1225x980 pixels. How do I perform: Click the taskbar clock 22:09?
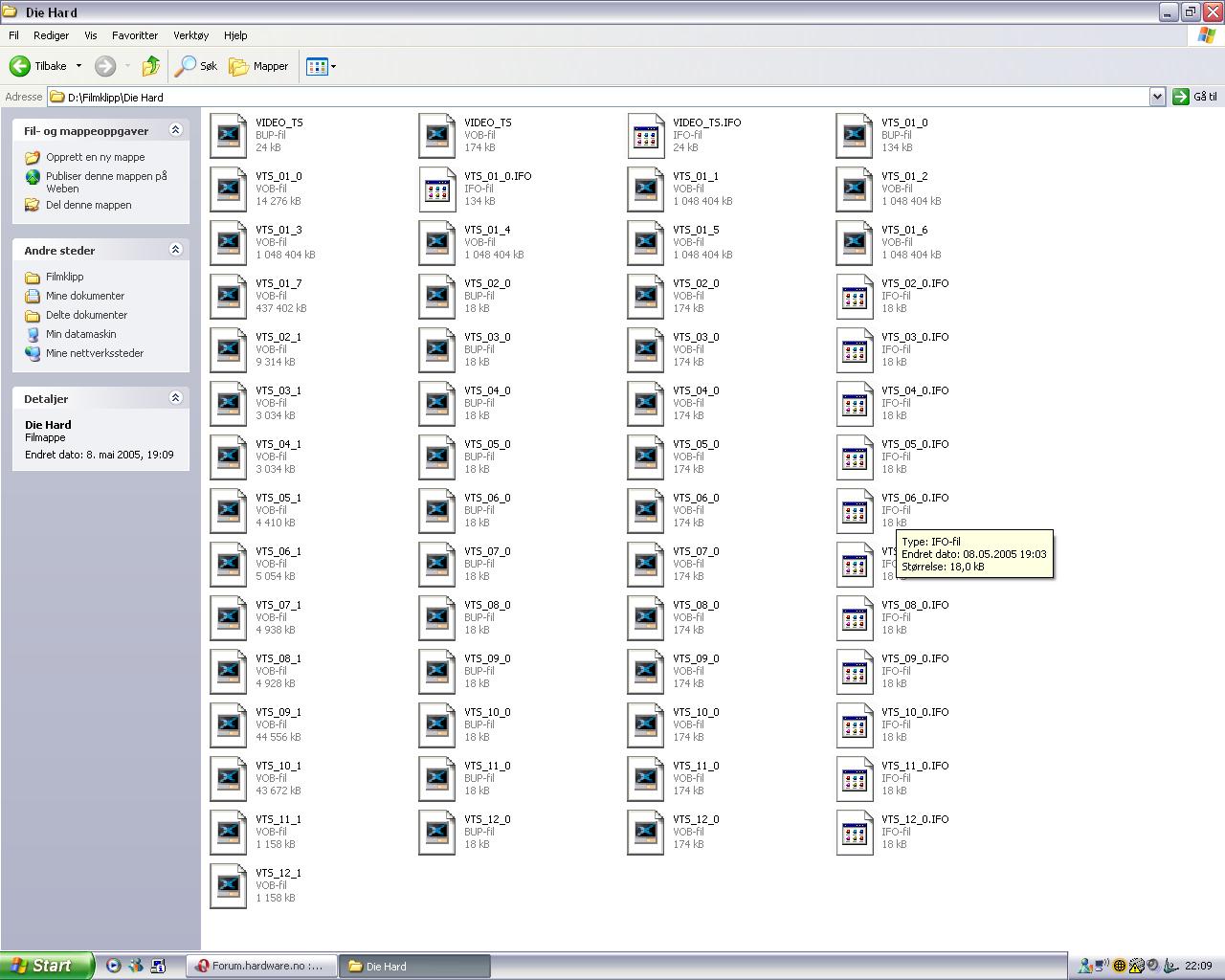(x=1198, y=966)
